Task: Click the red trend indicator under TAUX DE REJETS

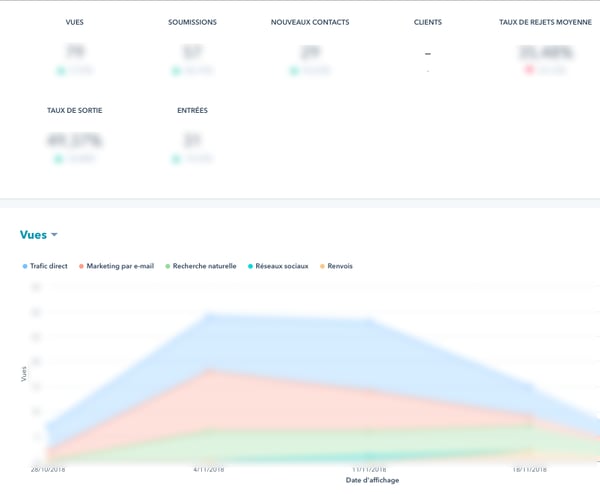Action: [x=529, y=70]
